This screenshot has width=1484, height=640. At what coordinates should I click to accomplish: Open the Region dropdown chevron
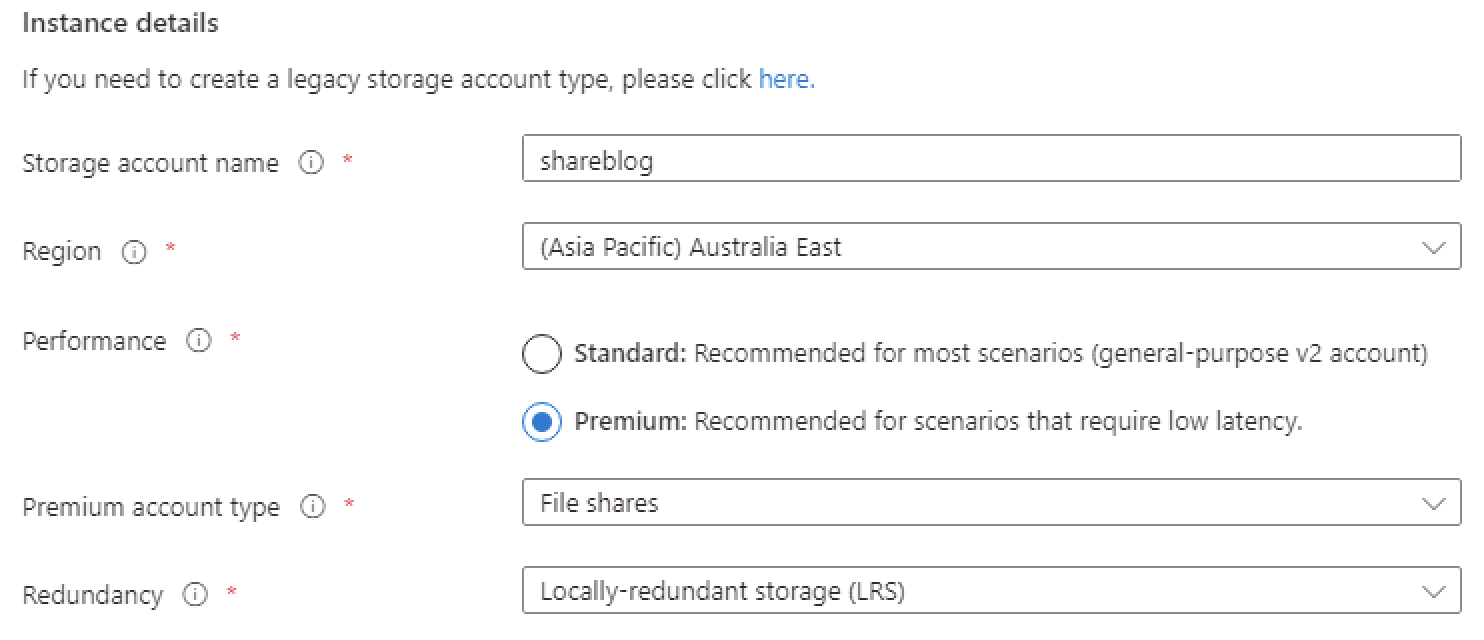pyautogui.click(x=1433, y=248)
